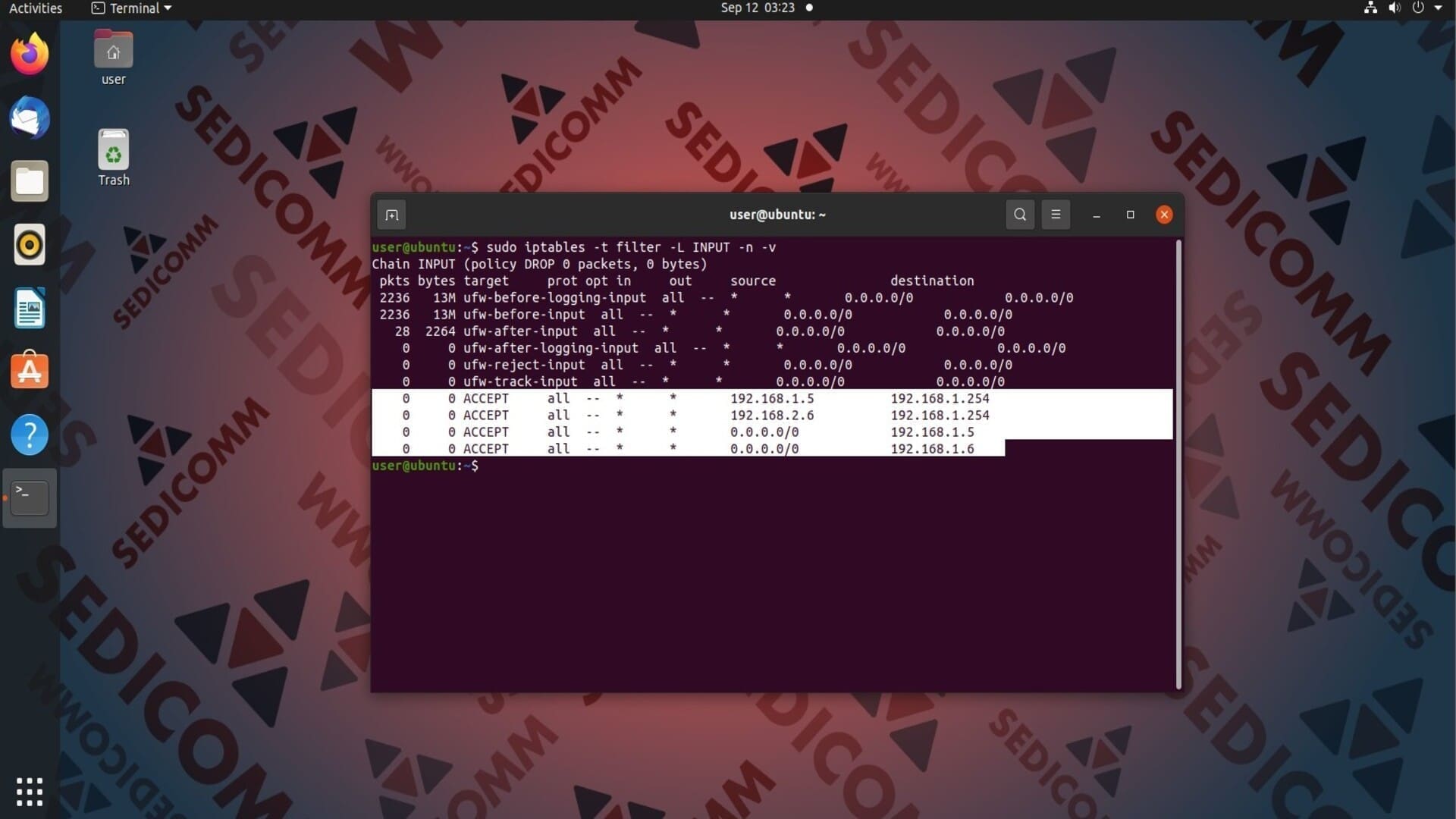Click the terminal vertical scrollbar
1456x819 pixels.
pyautogui.click(x=1178, y=464)
